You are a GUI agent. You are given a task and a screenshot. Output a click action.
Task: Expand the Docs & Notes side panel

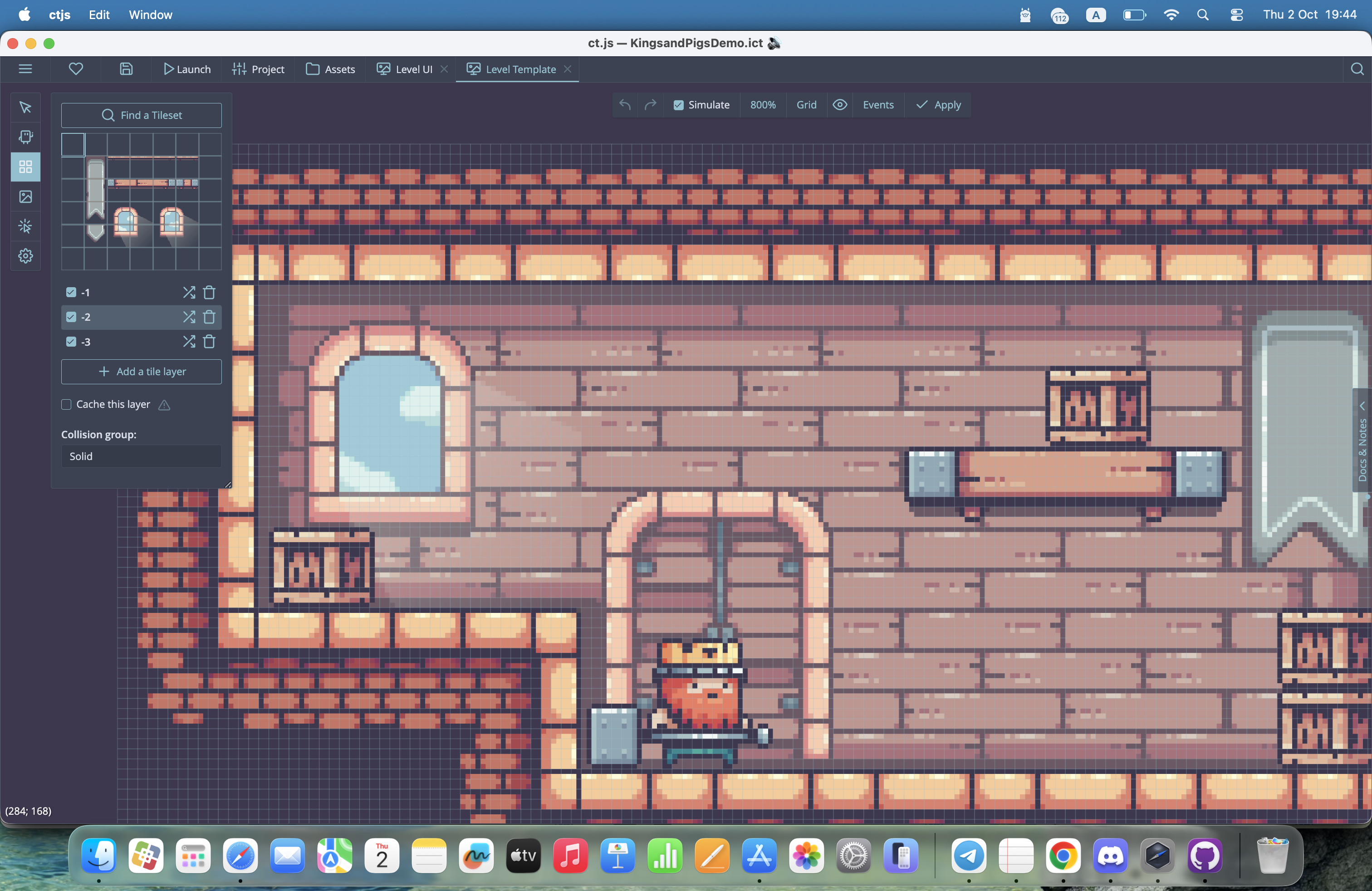1362,441
